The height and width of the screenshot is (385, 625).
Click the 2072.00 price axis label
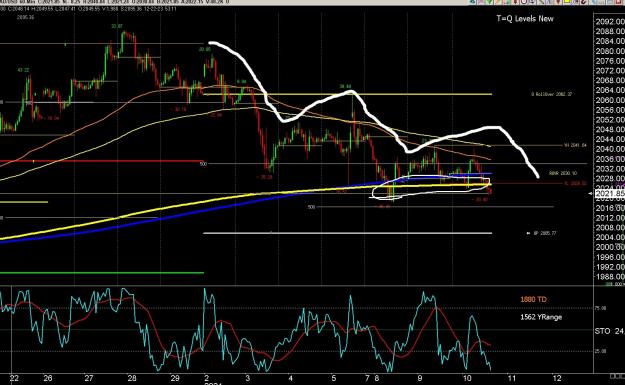610,71
